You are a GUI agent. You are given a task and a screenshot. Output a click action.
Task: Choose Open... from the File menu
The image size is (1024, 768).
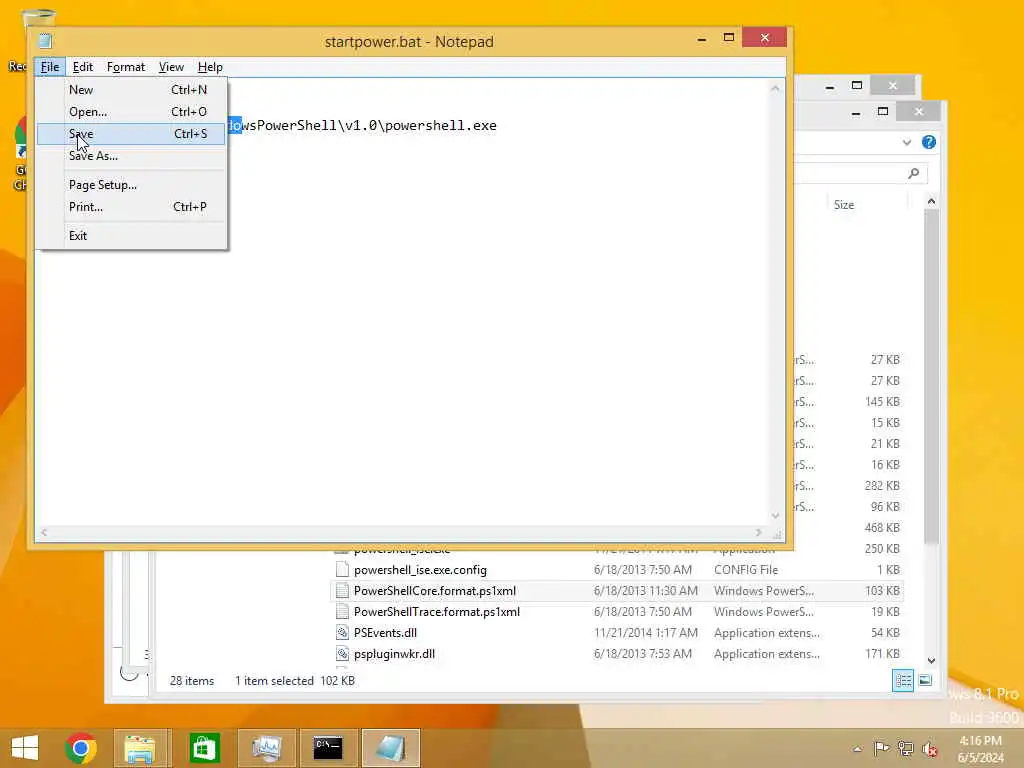tap(131, 112)
